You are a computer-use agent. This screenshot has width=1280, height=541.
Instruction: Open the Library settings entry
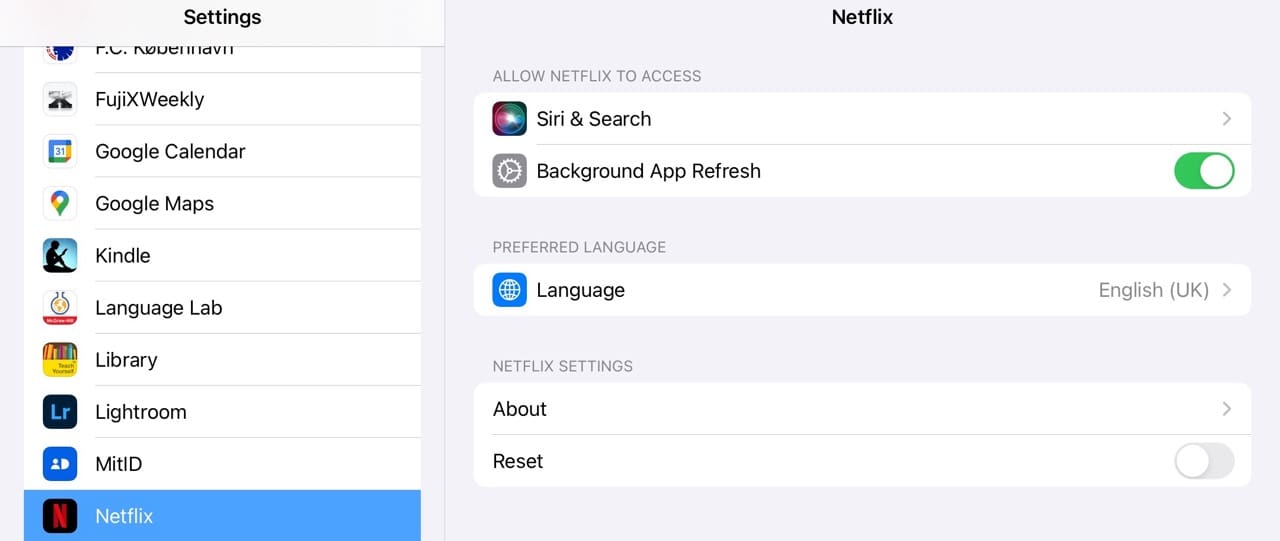click(126, 360)
